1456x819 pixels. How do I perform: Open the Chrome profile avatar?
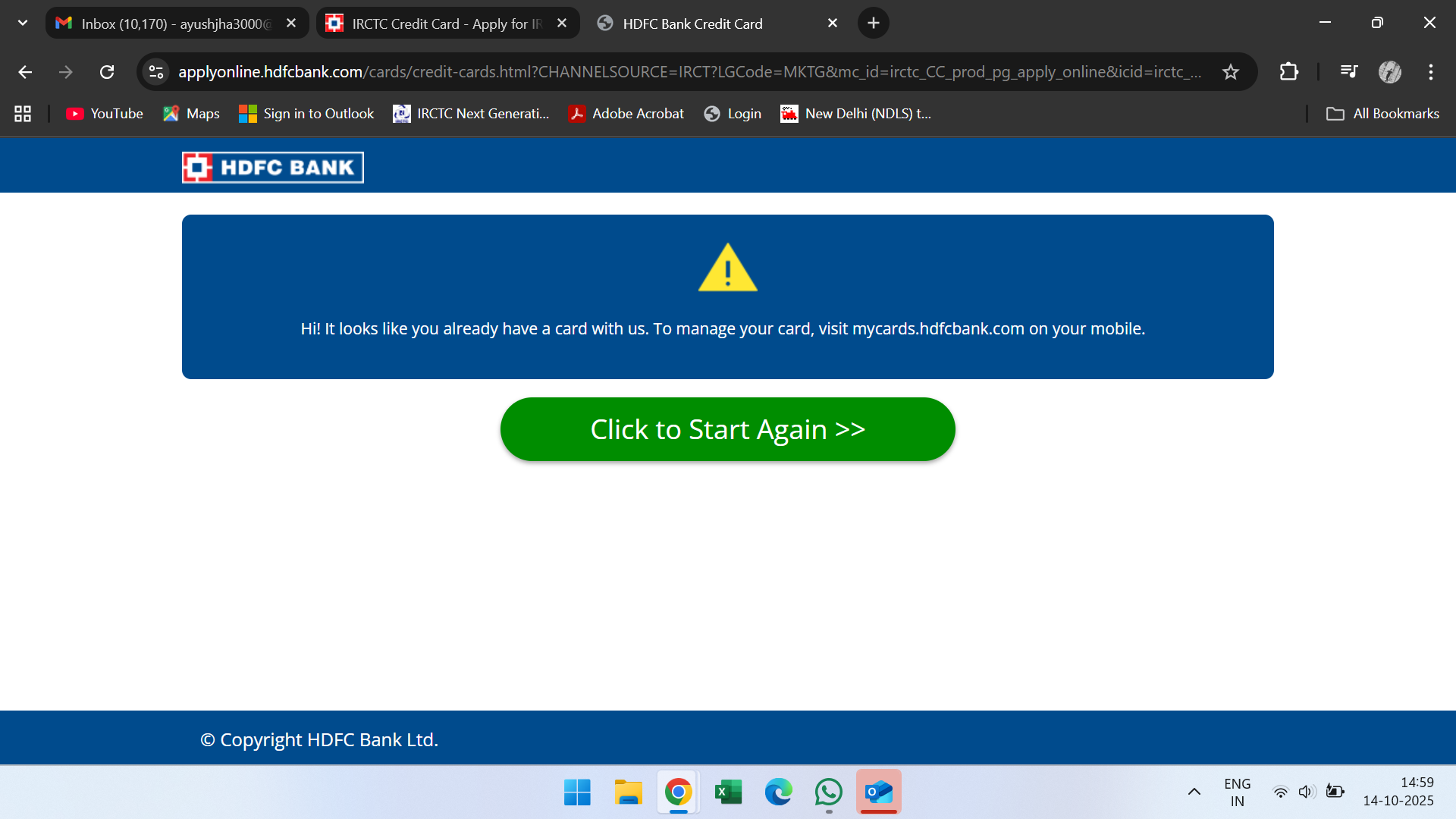click(x=1389, y=72)
